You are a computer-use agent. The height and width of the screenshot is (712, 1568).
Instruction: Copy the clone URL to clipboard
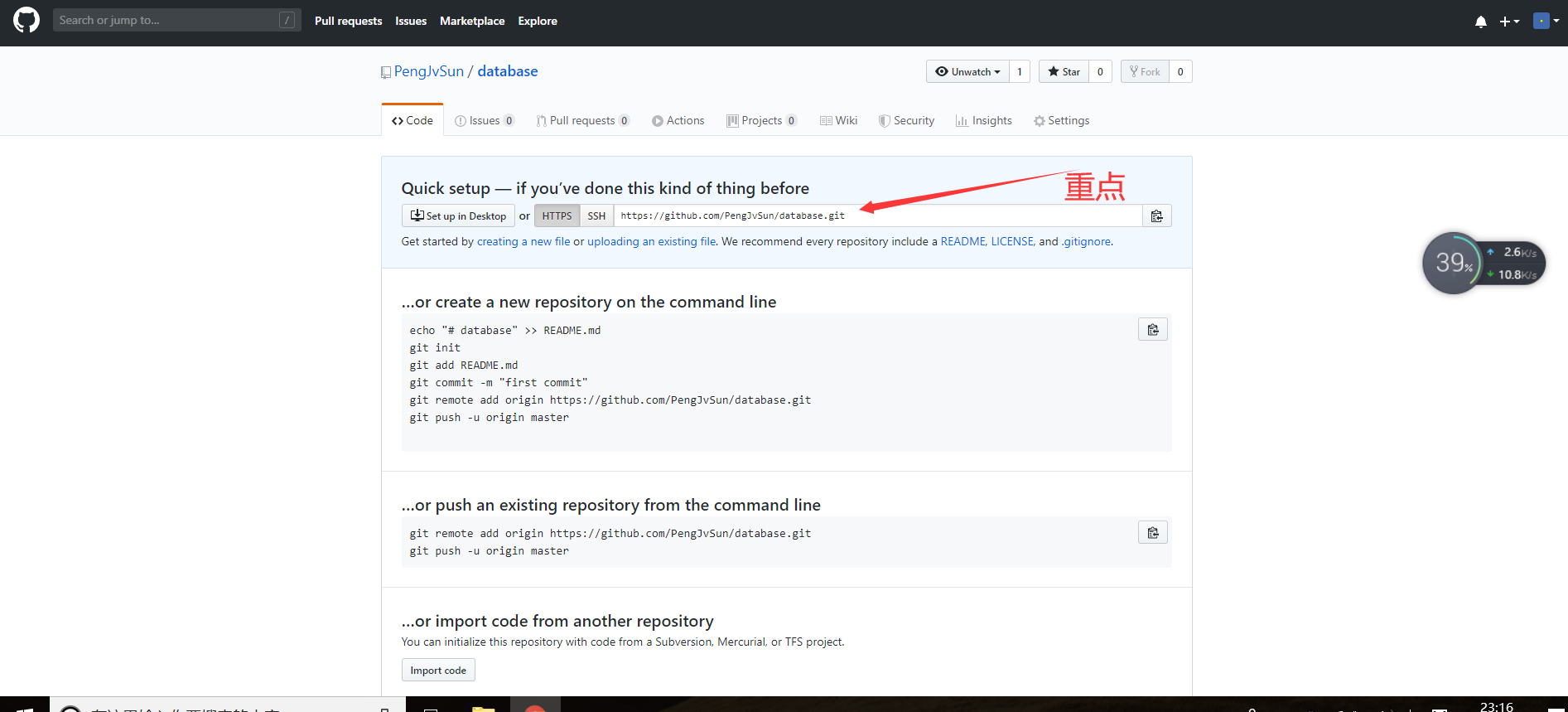pyautogui.click(x=1156, y=216)
